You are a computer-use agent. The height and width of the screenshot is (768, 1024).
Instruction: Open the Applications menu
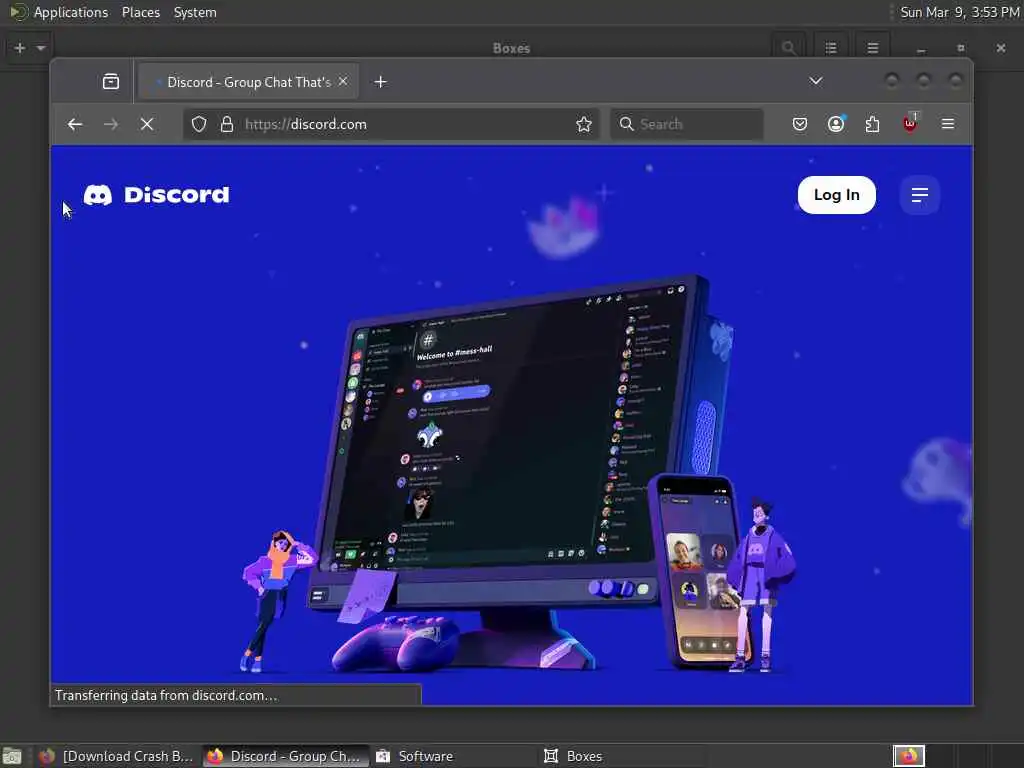[71, 12]
